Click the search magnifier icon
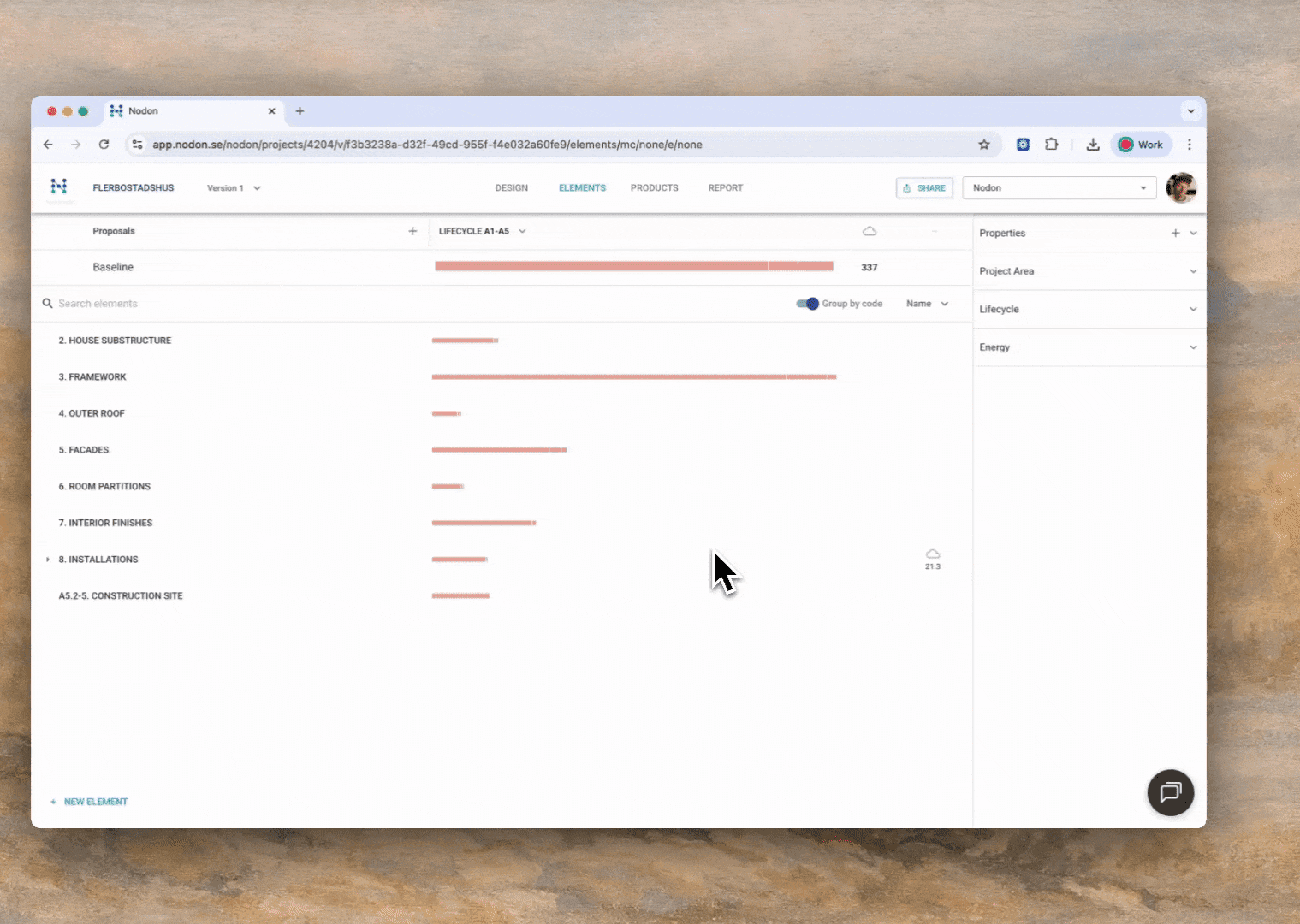This screenshot has height=924, width=1300. [x=47, y=304]
